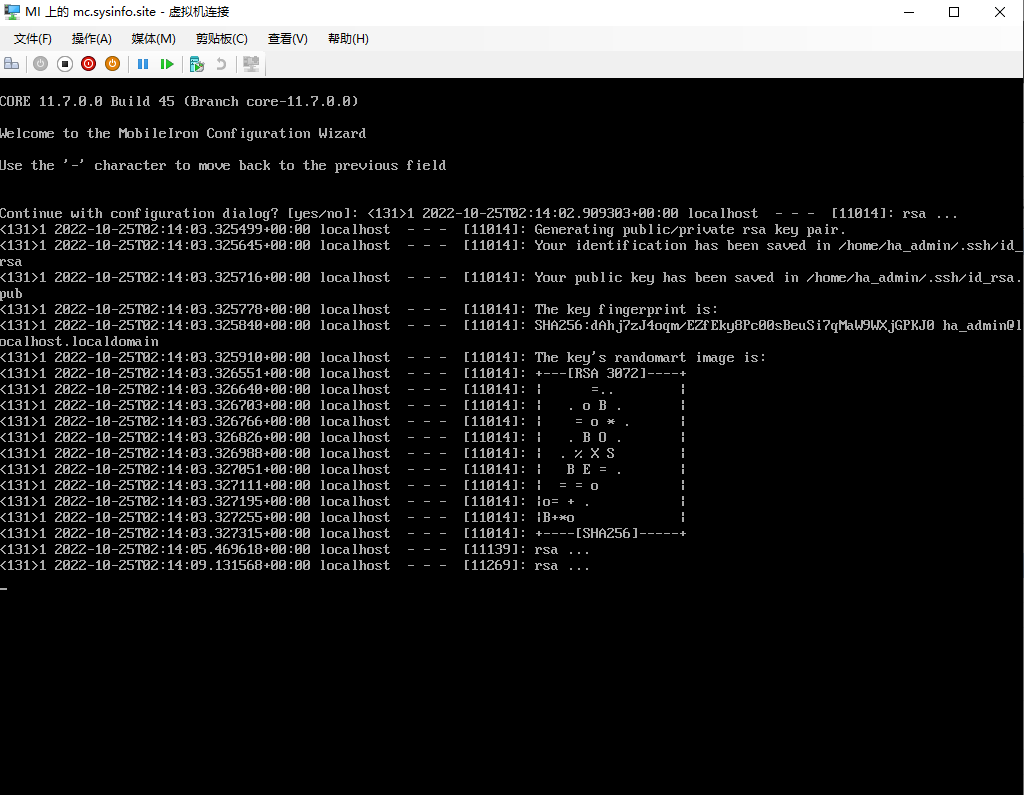
Task: Click the Revert checkpoint icon
Action: (x=220, y=63)
